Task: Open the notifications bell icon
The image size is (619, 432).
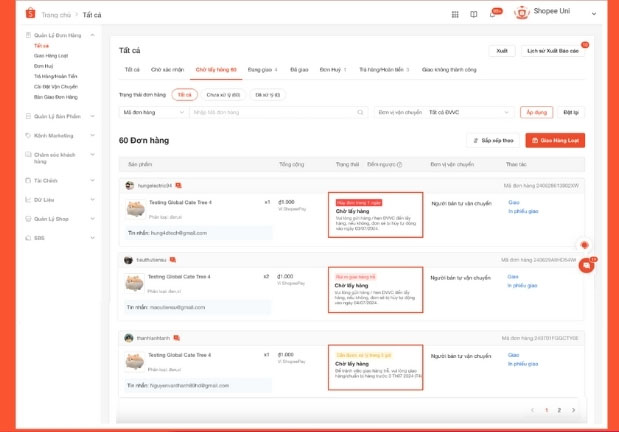Action: (493, 14)
